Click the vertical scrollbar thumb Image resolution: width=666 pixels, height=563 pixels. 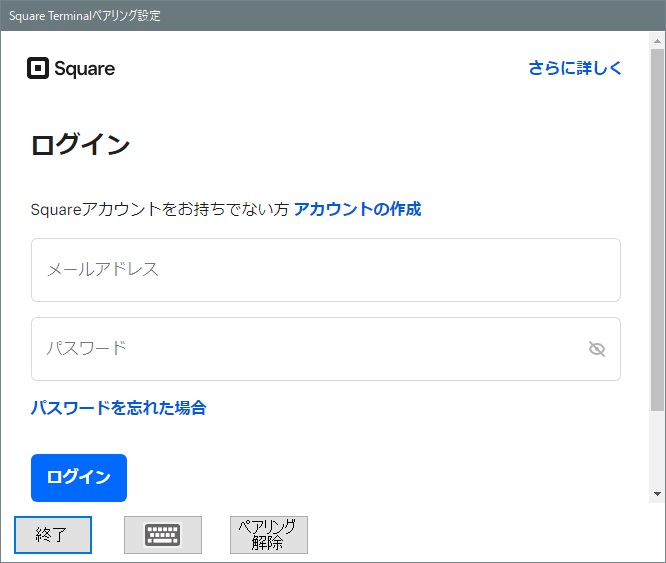[657, 230]
